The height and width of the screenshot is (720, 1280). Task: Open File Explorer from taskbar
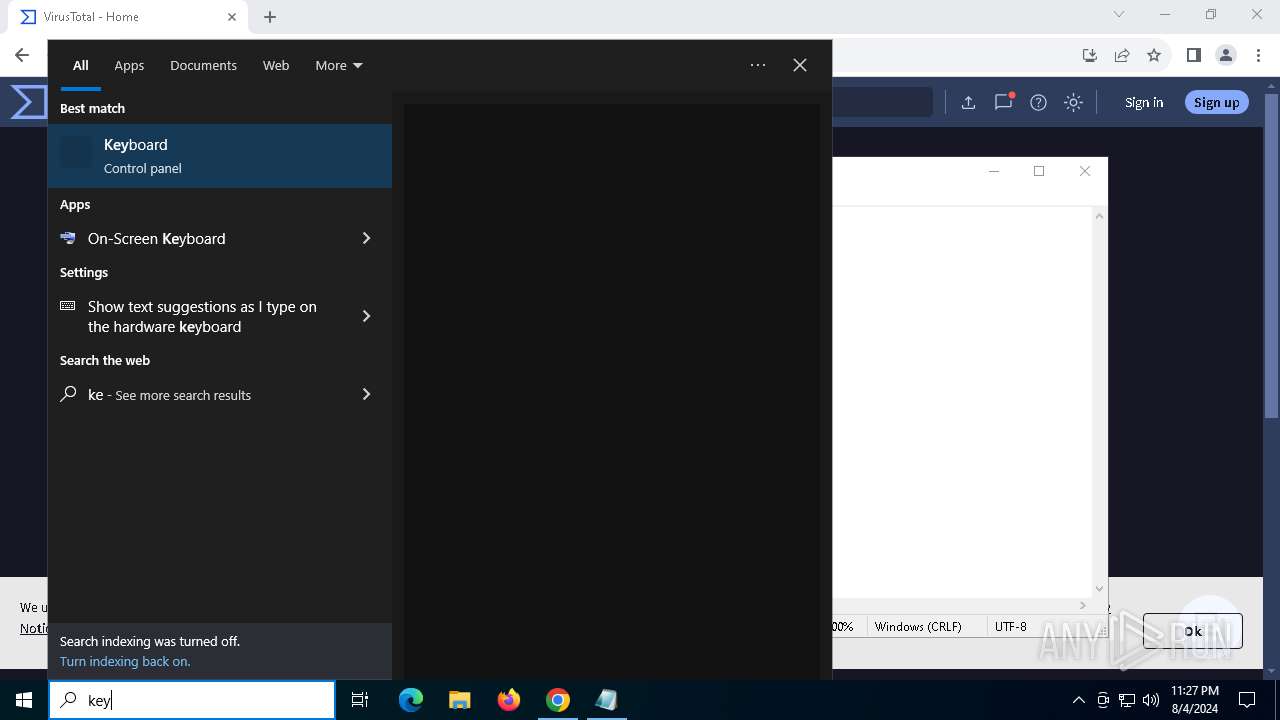460,700
